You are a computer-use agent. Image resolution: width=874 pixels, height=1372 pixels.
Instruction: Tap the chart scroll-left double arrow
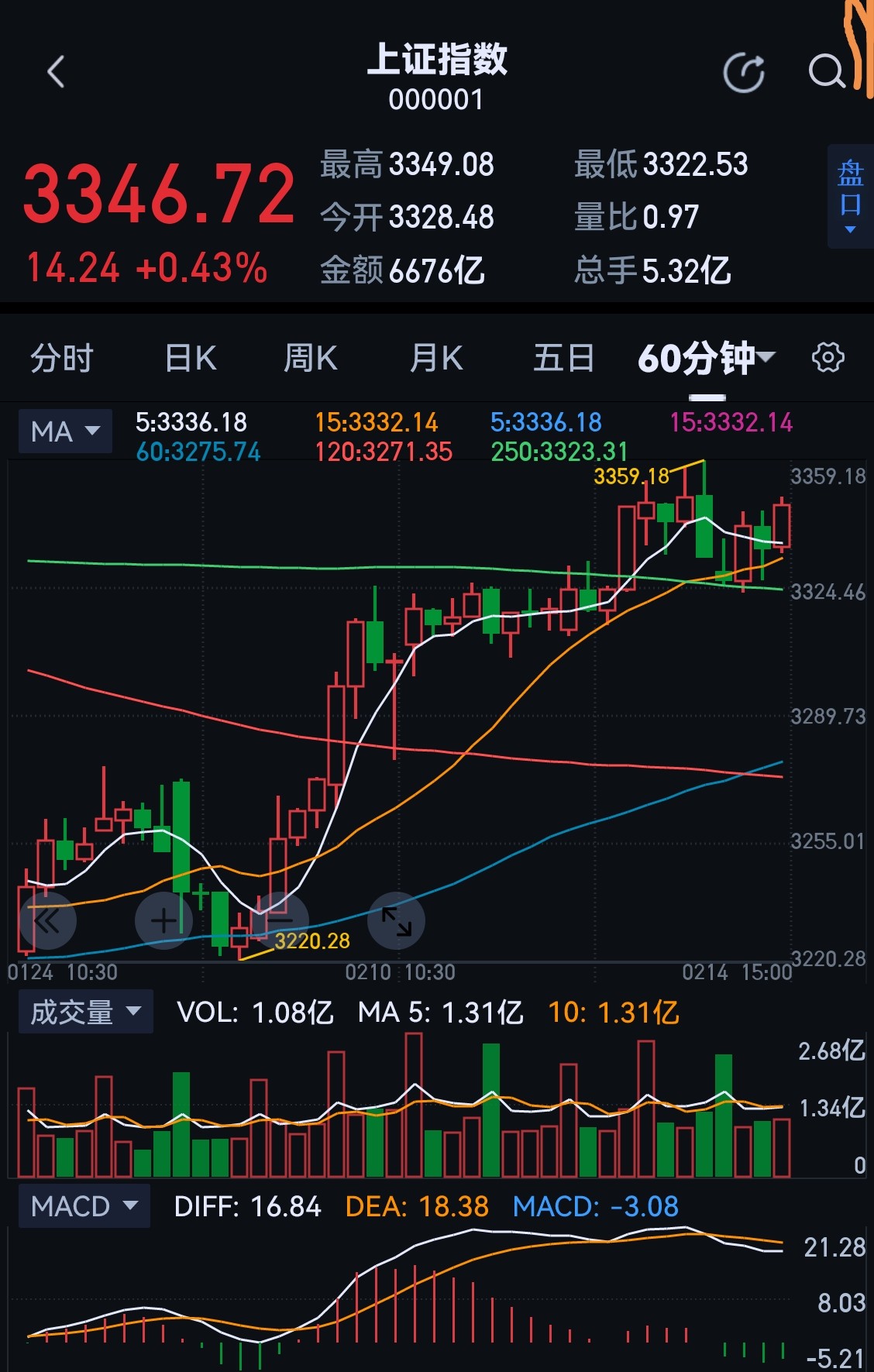point(46,921)
